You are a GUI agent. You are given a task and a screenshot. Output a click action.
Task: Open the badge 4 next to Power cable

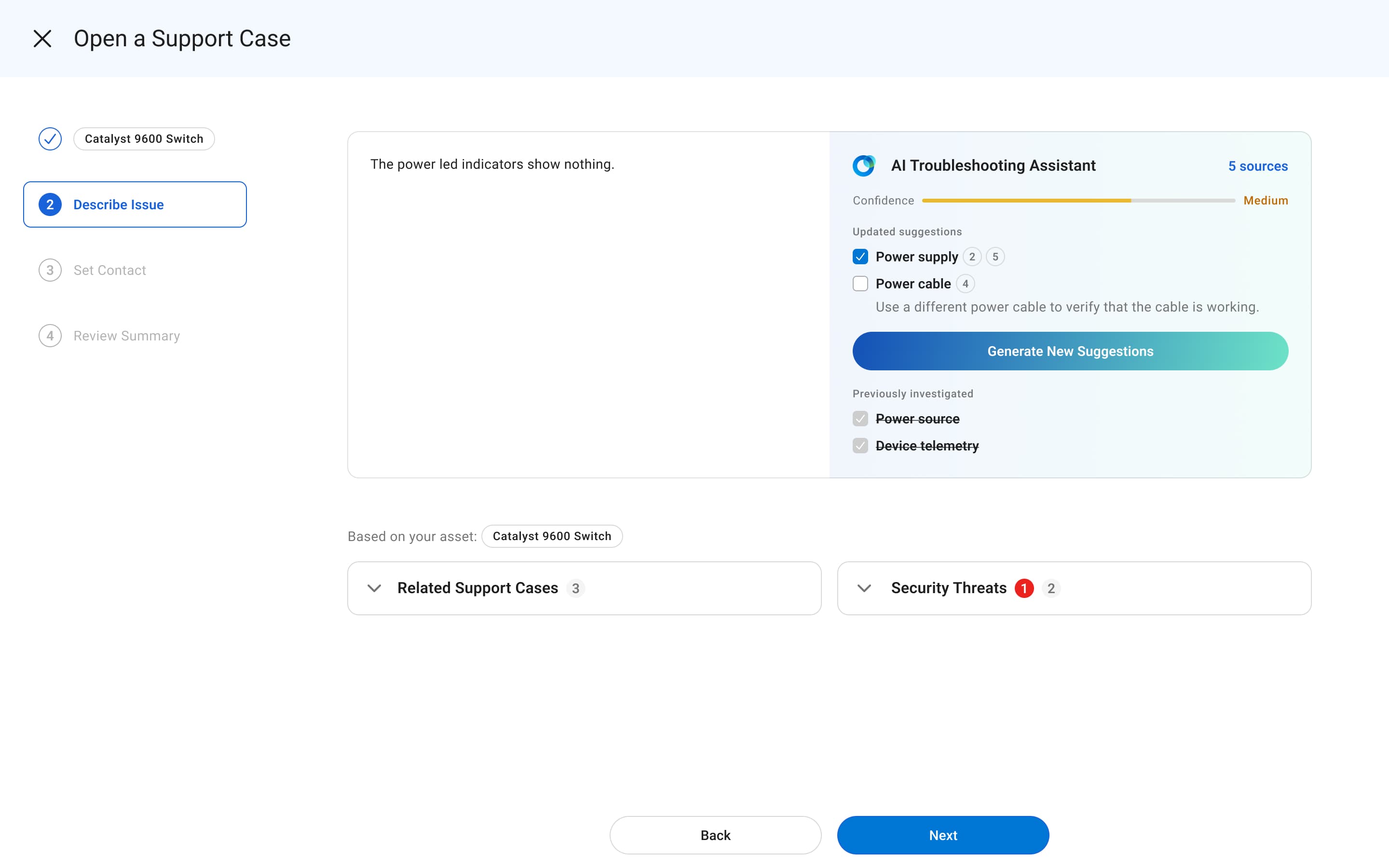pos(966,284)
